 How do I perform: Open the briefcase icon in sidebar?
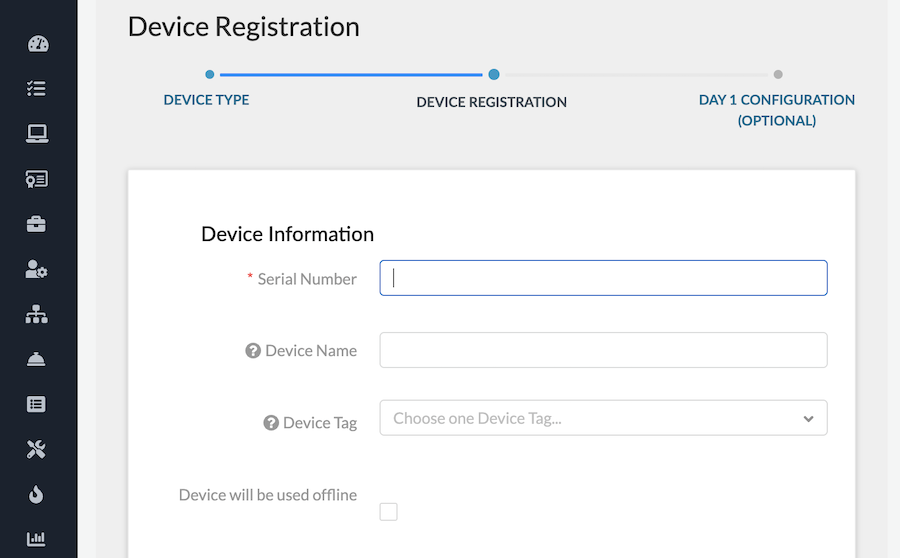coord(36,224)
